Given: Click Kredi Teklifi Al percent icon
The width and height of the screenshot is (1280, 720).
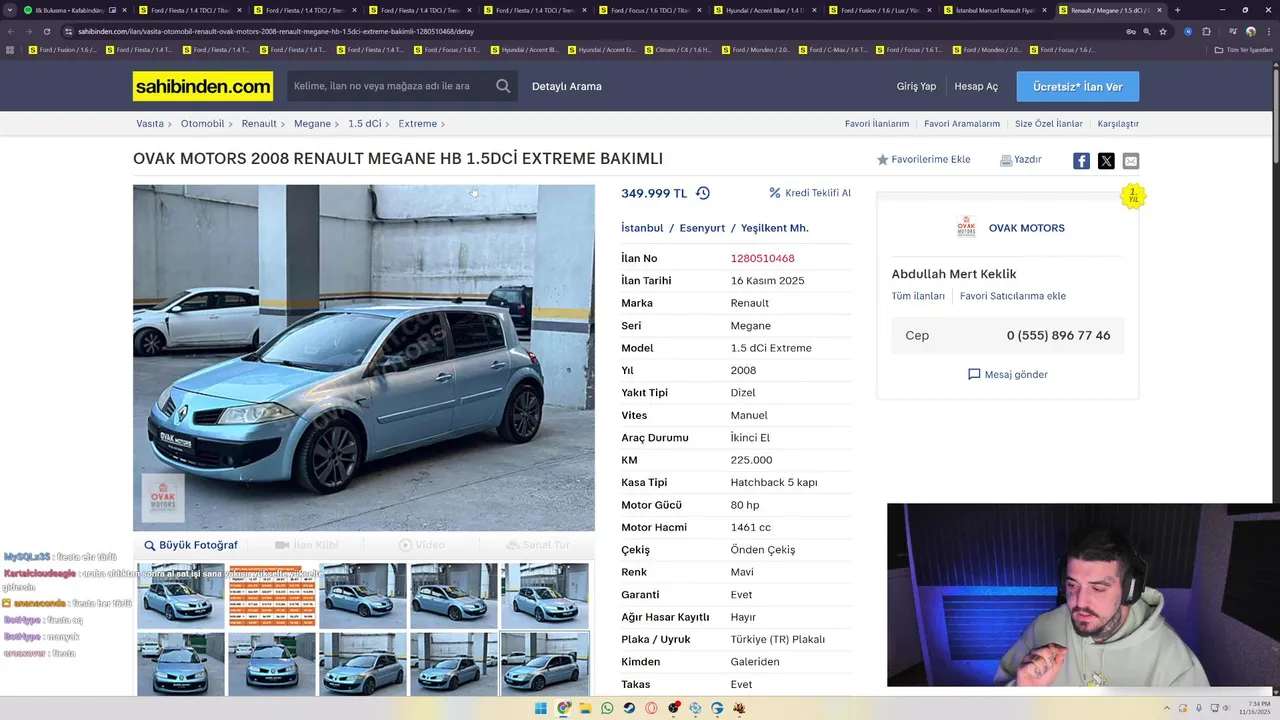Looking at the screenshot, I should pyautogui.click(x=775, y=193).
